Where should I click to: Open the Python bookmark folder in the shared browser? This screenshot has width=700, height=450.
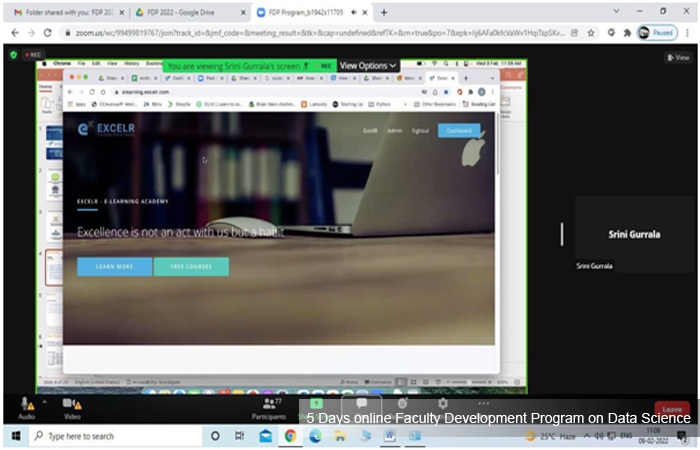[x=379, y=104]
